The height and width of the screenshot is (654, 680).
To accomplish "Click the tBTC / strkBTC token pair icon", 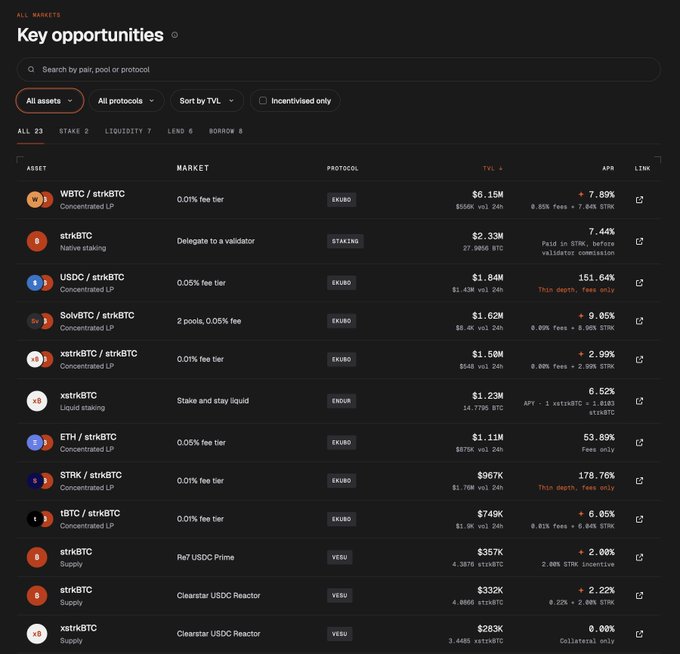I will point(40,519).
